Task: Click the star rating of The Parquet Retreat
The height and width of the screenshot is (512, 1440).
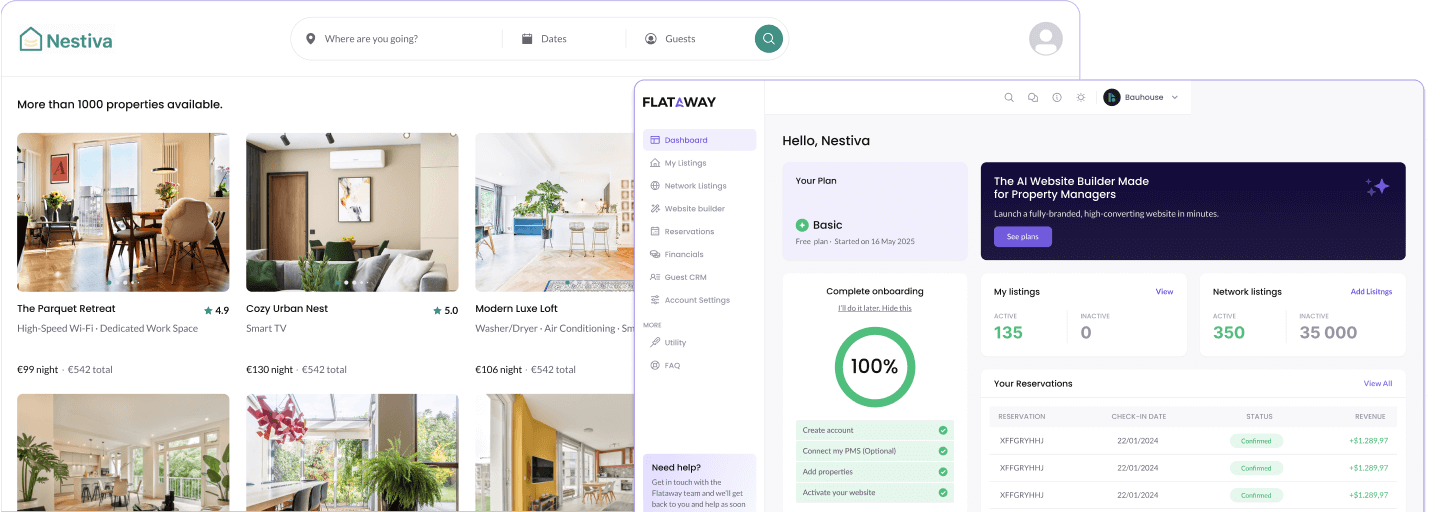Action: [216, 310]
